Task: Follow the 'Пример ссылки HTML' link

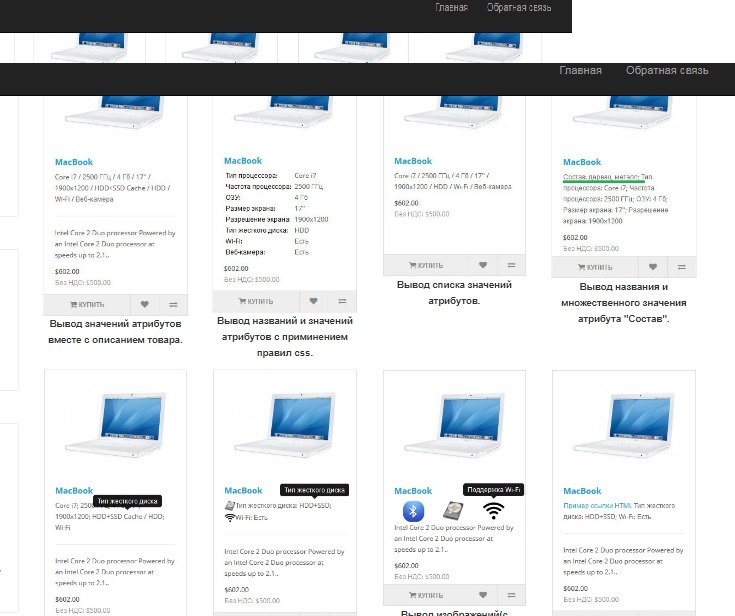Action: coord(597,505)
